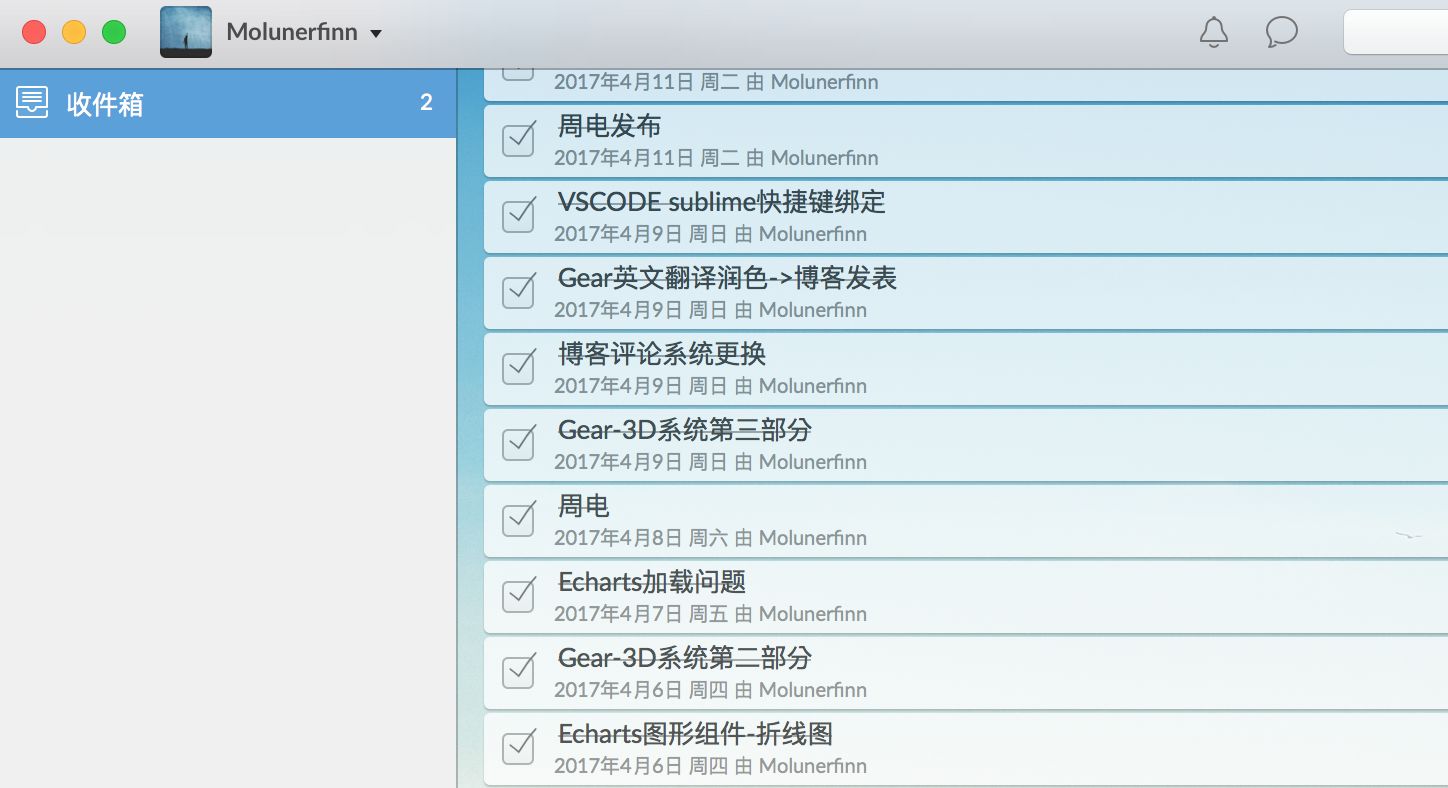The width and height of the screenshot is (1448, 788).
Task: Click the 收件箱 count badge showing 2
Action: pyautogui.click(x=426, y=102)
